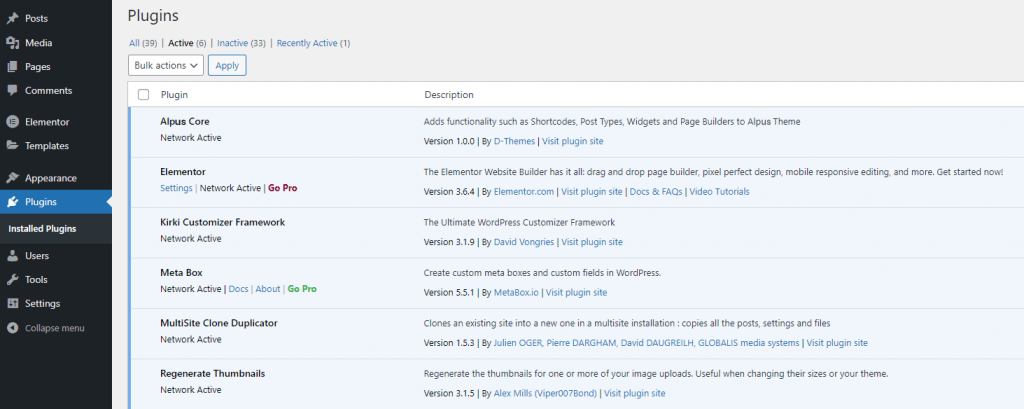The height and width of the screenshot is (409, 1024).
Task: Open the Bulk actions dropdown
Action: pos(166,65)
